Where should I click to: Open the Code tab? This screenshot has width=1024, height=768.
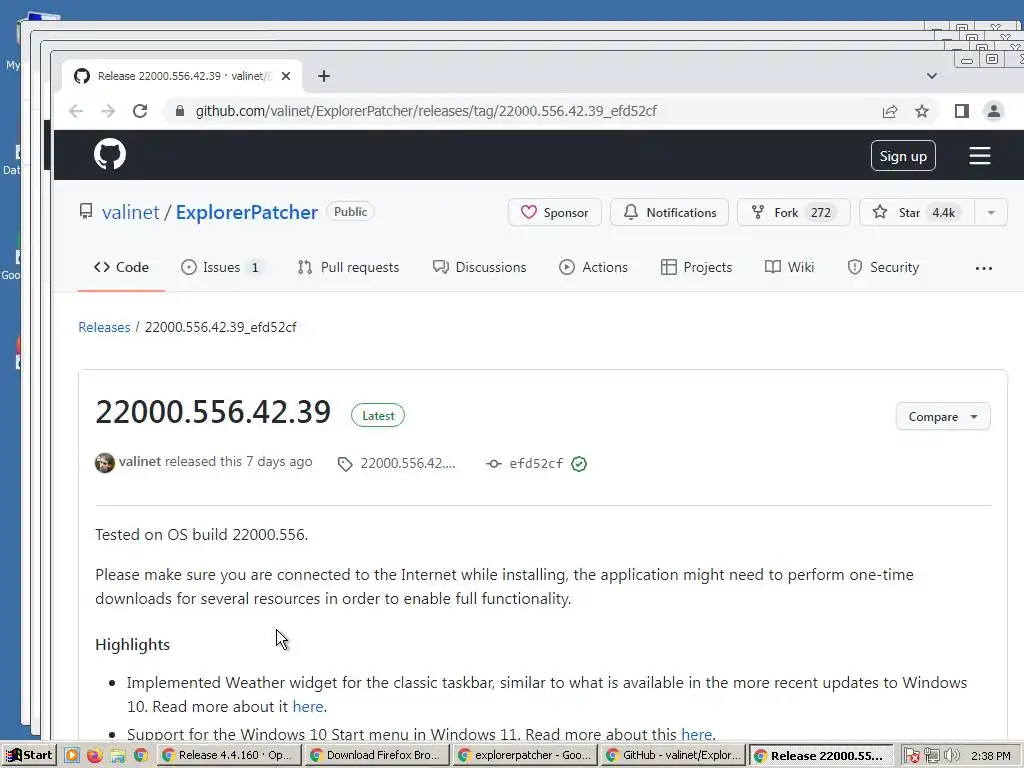(121, 267)
